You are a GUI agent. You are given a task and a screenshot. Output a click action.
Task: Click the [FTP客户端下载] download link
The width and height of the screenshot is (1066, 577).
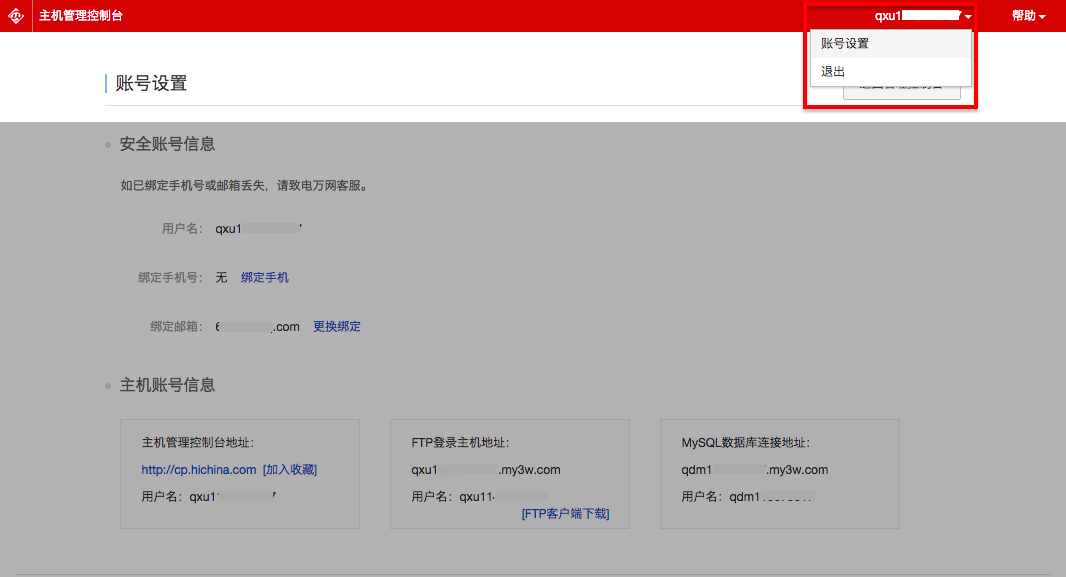(x=565, y=514)
